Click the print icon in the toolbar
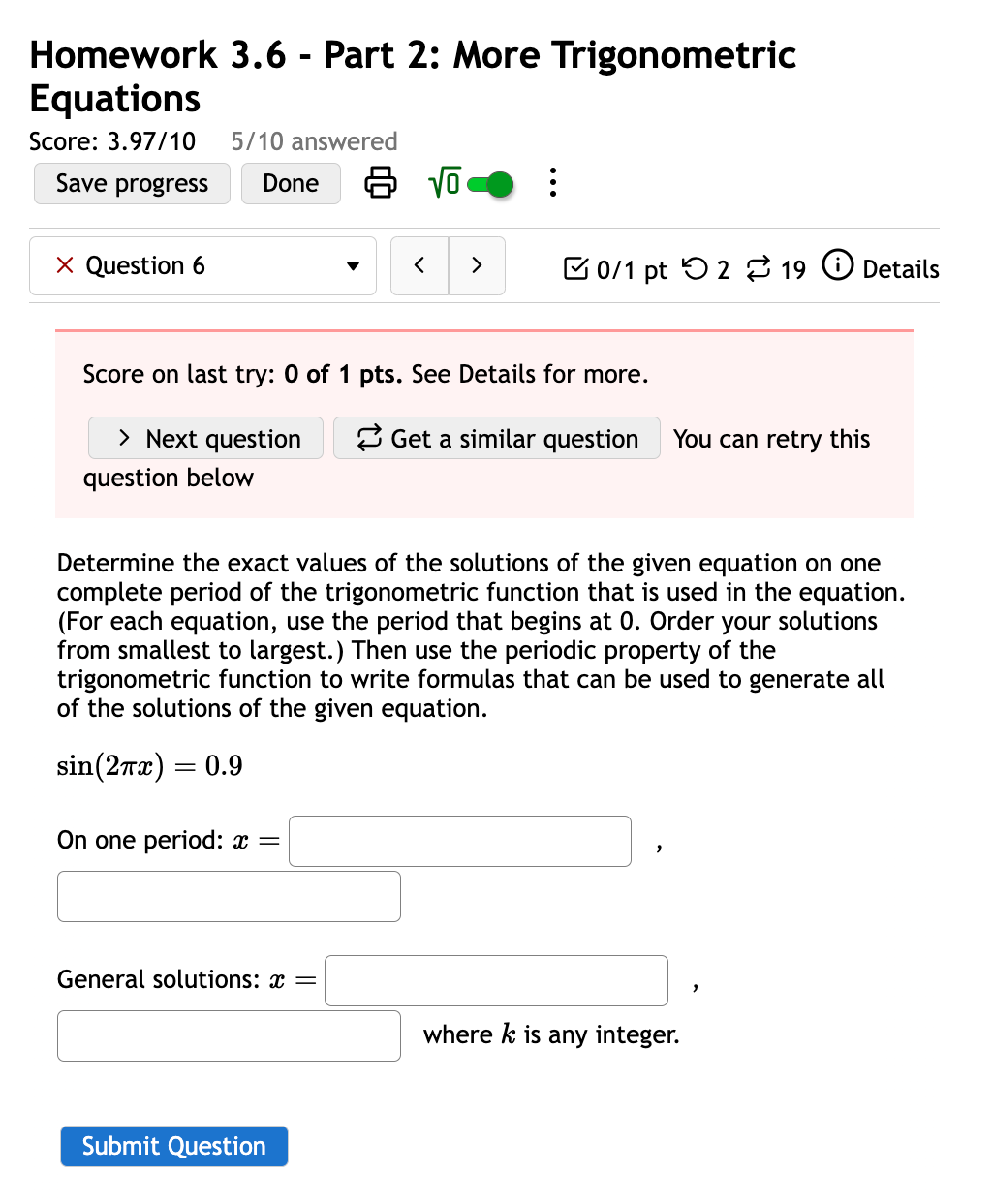 pos(380,183)
